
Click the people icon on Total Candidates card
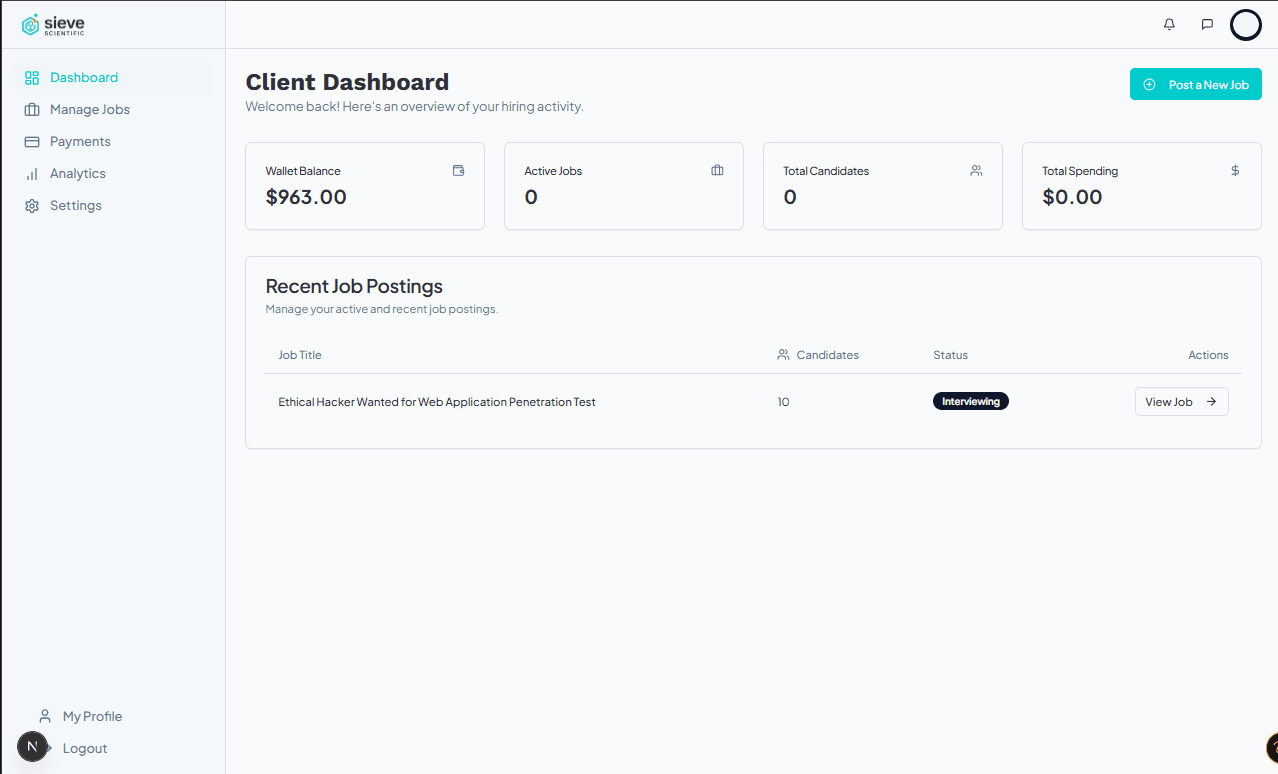click(976, 170)
